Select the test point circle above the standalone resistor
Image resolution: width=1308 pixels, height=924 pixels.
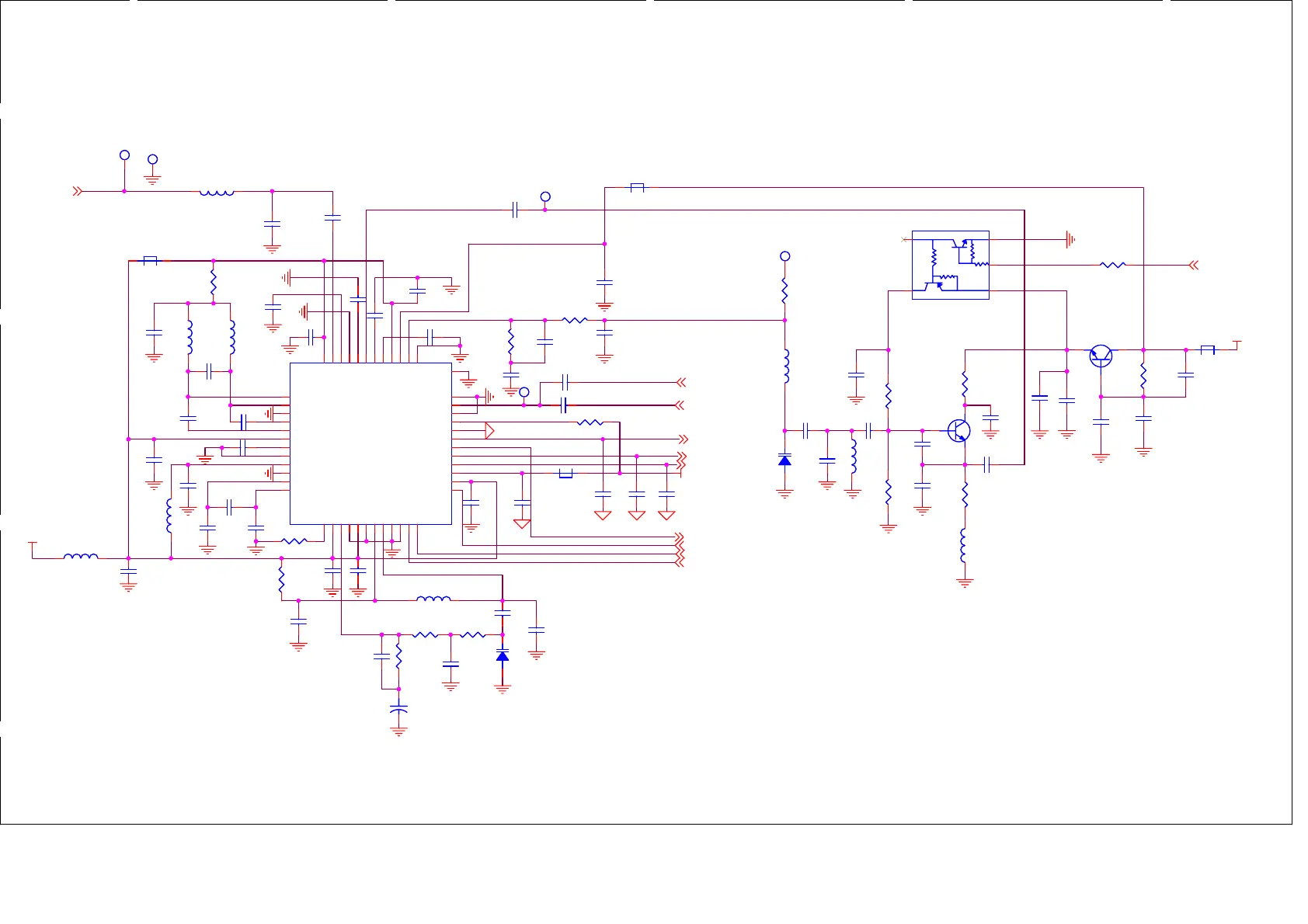784,256
